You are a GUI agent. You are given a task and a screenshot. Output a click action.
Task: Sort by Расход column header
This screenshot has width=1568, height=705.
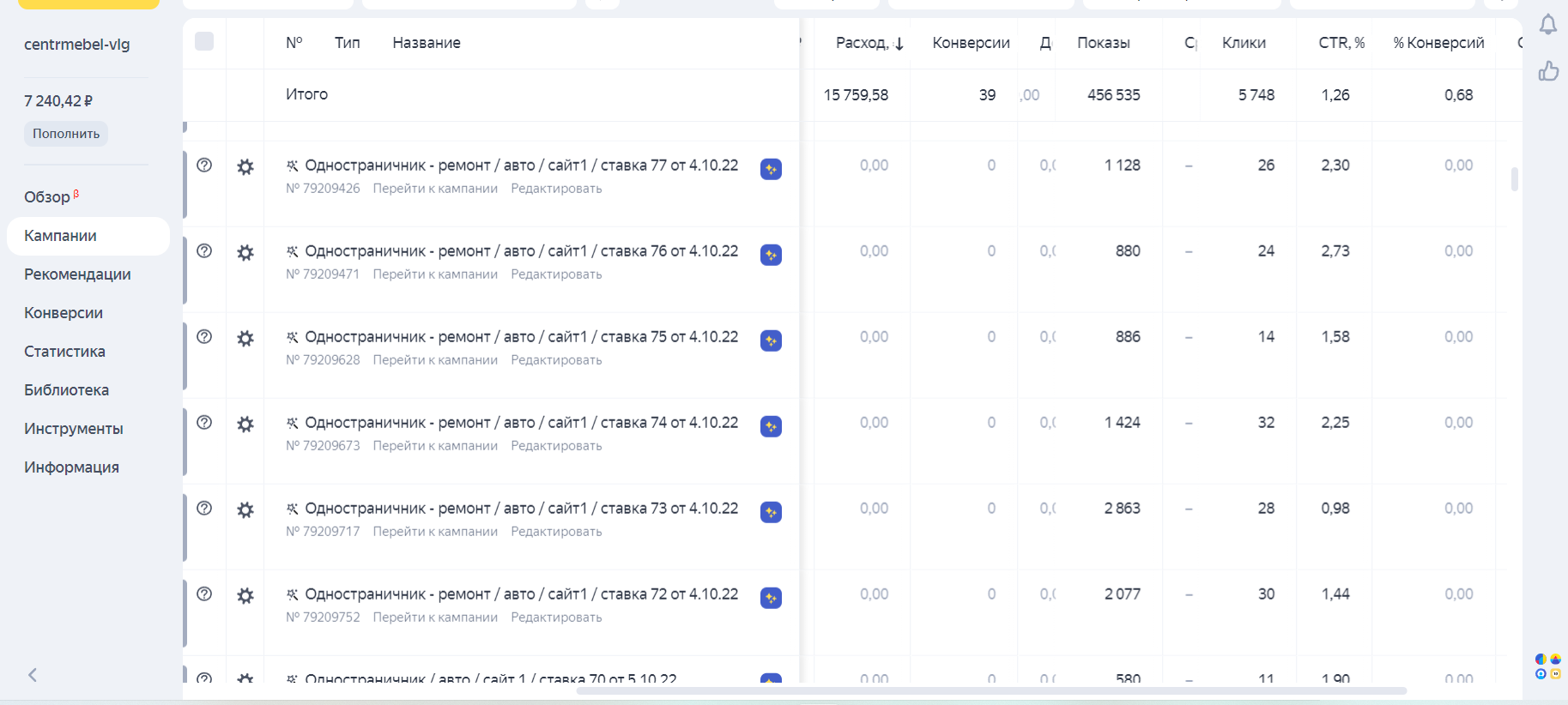coord(869,43)
